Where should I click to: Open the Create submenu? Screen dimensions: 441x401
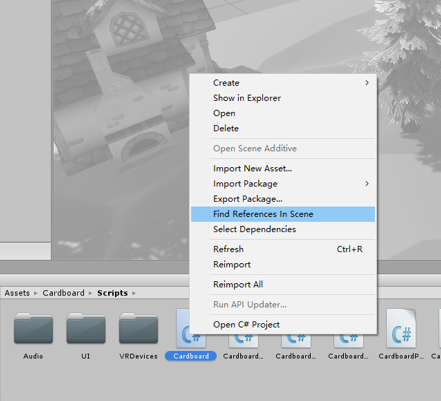pyautogui.click(x=283, y=83)
